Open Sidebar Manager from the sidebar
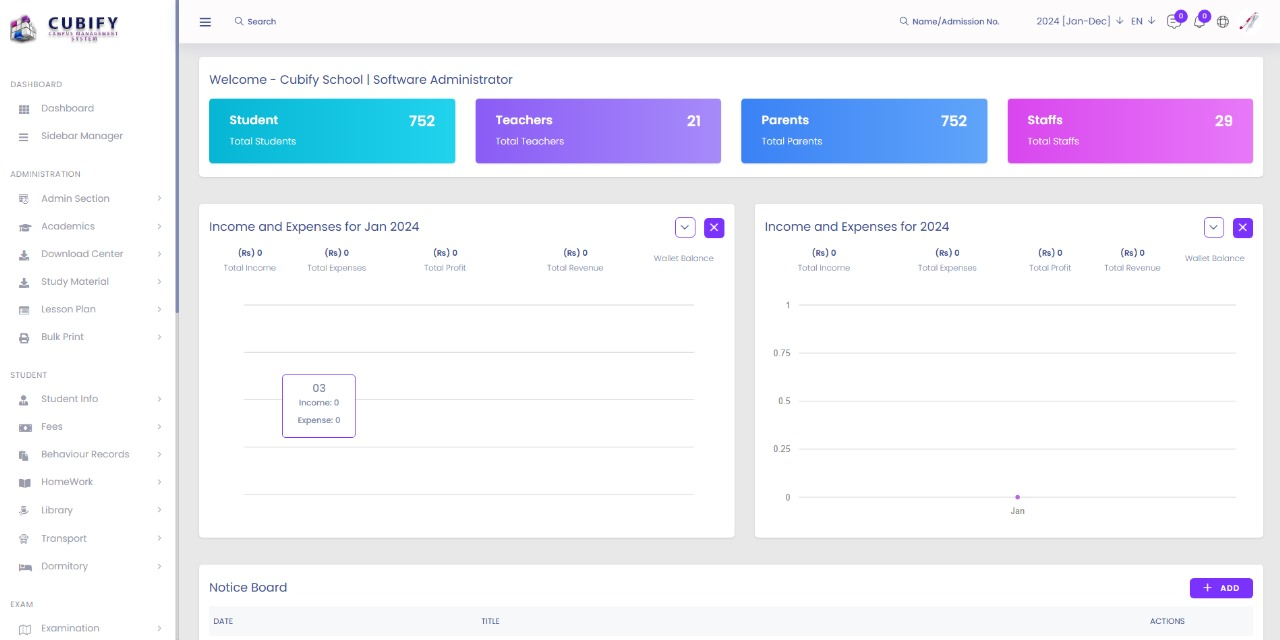The width and height of the screenshot is (1280, 640). coord(82,136)
